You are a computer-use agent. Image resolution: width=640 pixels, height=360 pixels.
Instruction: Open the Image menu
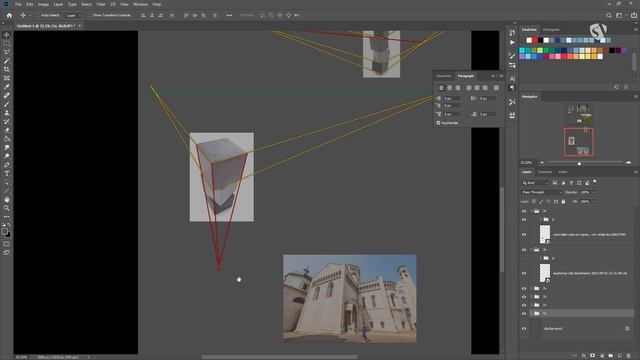point(43,4)
